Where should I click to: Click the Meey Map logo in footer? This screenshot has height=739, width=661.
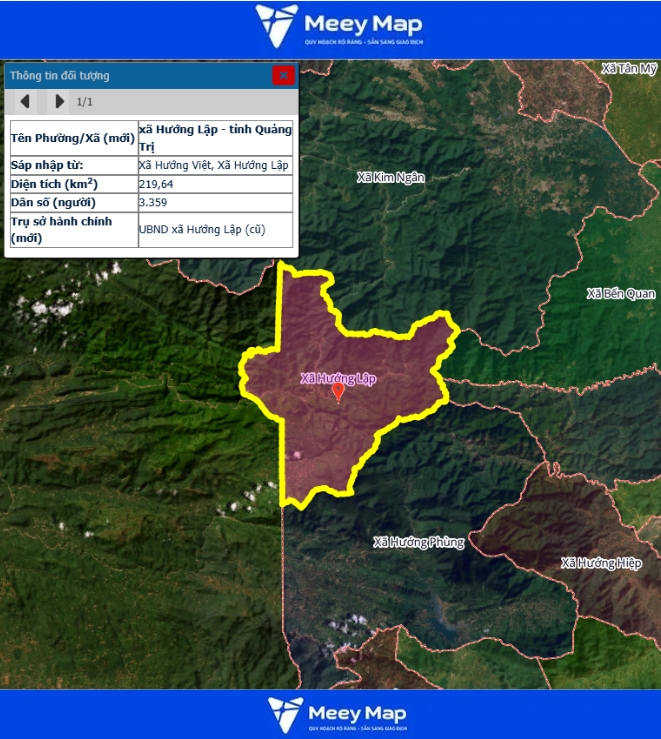click(x=338, y=714)
